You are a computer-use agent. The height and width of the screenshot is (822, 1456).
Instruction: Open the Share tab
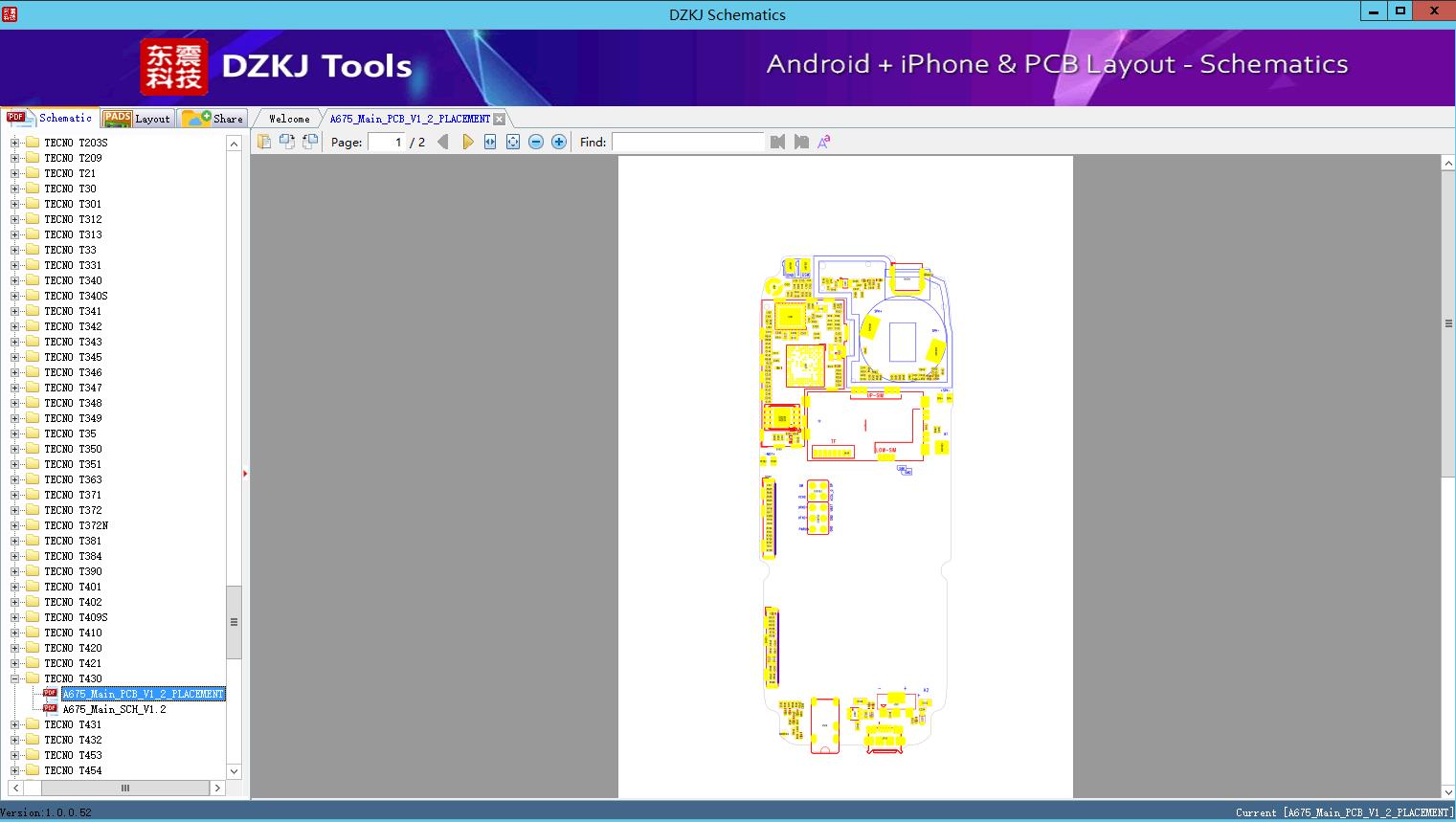point(213,118)
